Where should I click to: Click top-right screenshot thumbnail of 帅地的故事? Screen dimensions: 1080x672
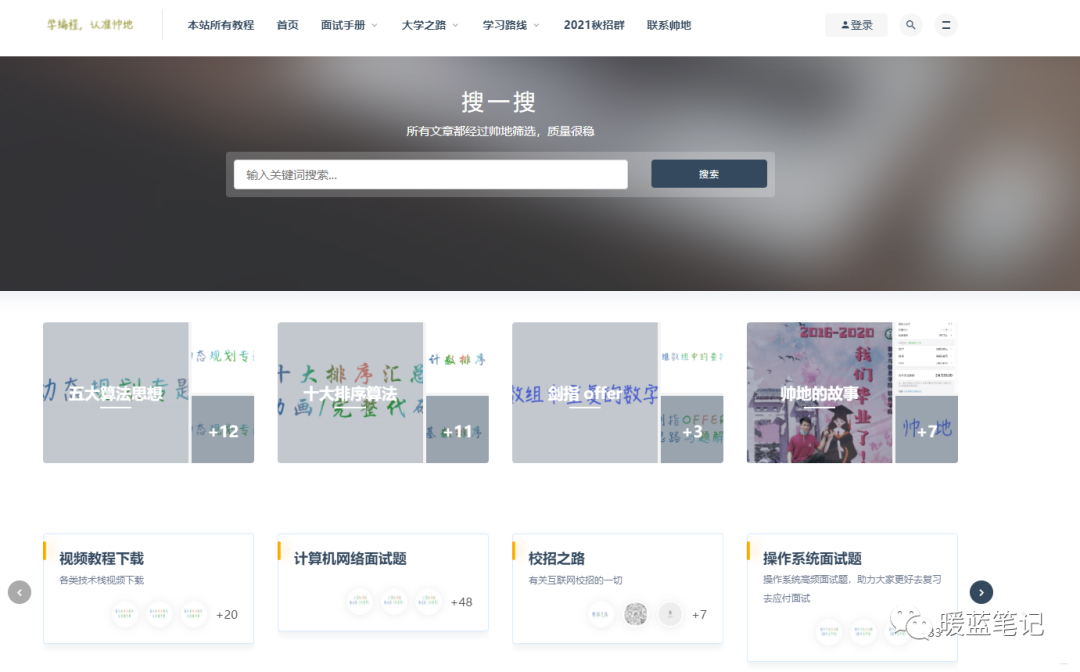926,357
